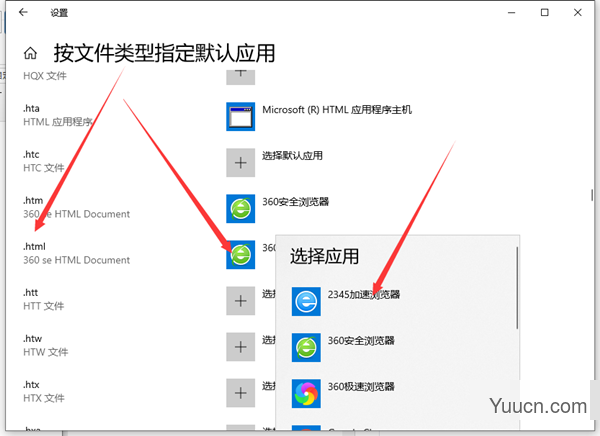This screenshot has height=436, width=600.
Task: Click the .hta file type entry
Action: point(57,115)
